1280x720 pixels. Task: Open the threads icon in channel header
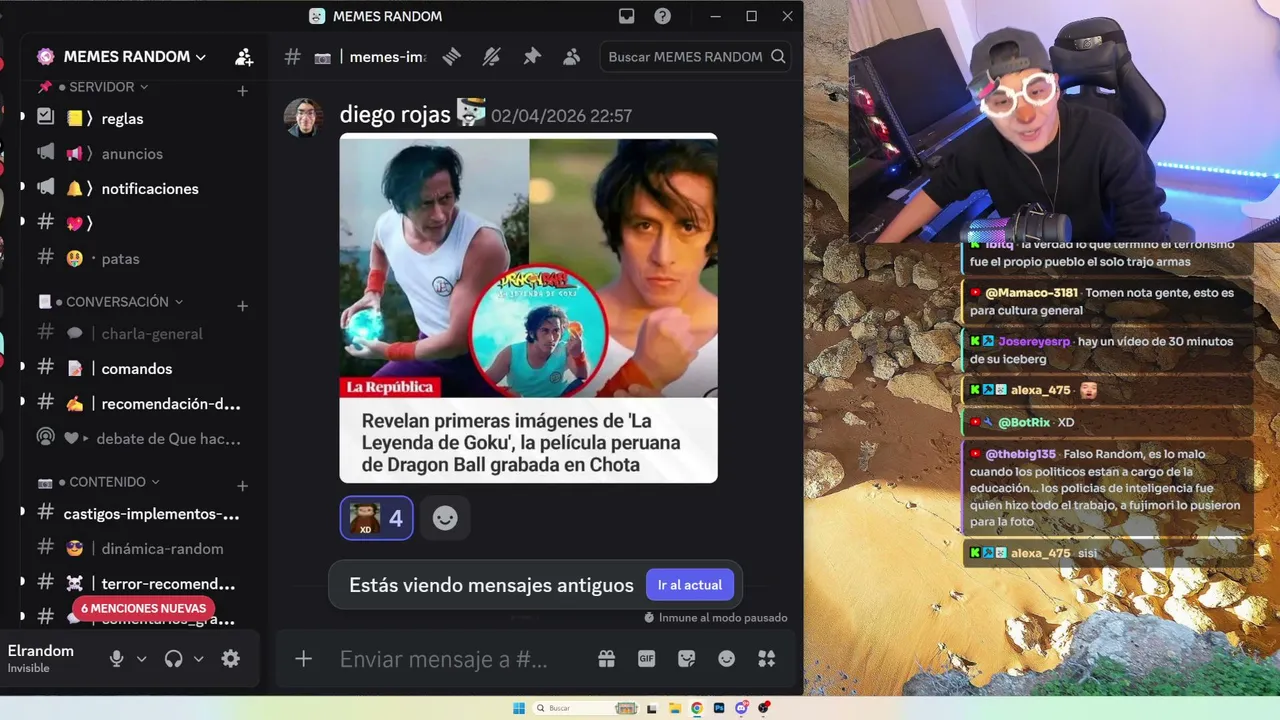[x=452, y=57]
